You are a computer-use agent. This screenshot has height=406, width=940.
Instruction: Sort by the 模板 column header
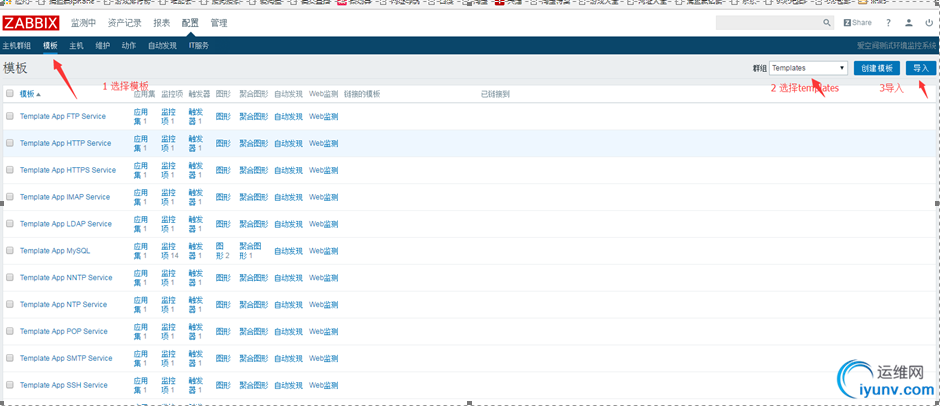[31, 94]
